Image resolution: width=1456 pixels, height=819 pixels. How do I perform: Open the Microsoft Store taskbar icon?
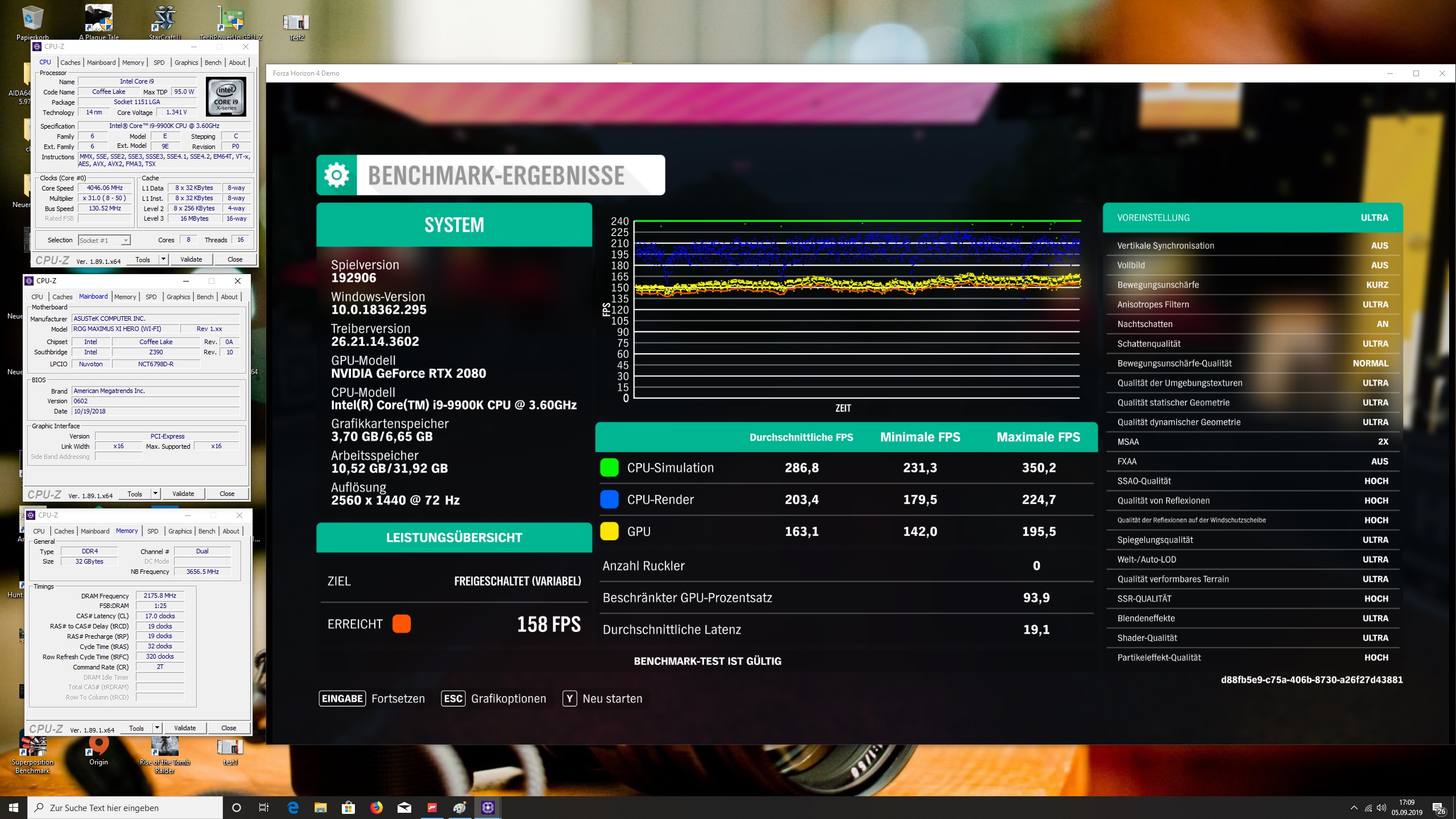coord(348,808)
